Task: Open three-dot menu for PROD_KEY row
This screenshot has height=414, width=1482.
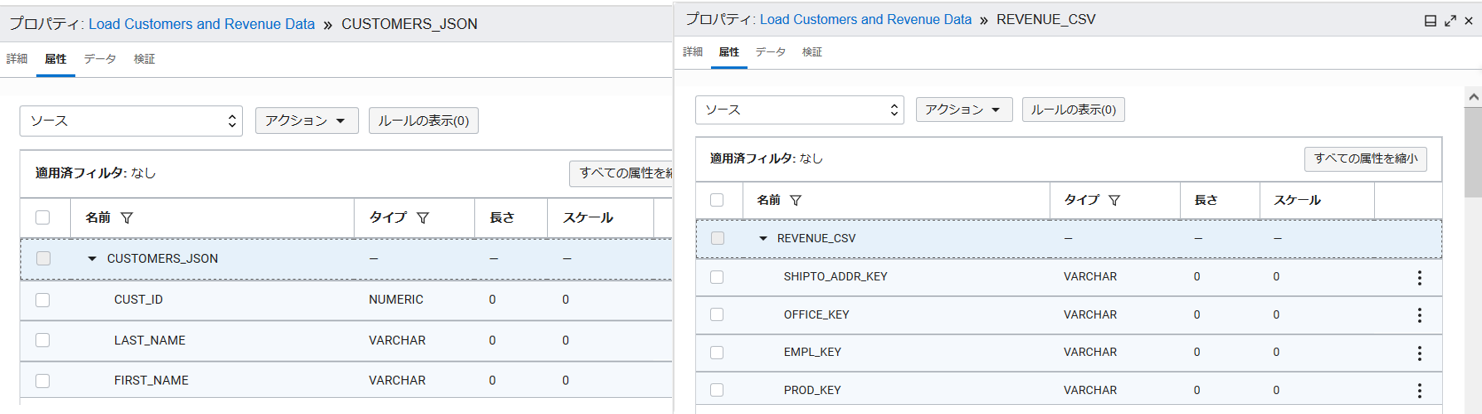Action: coord(1419,391)
